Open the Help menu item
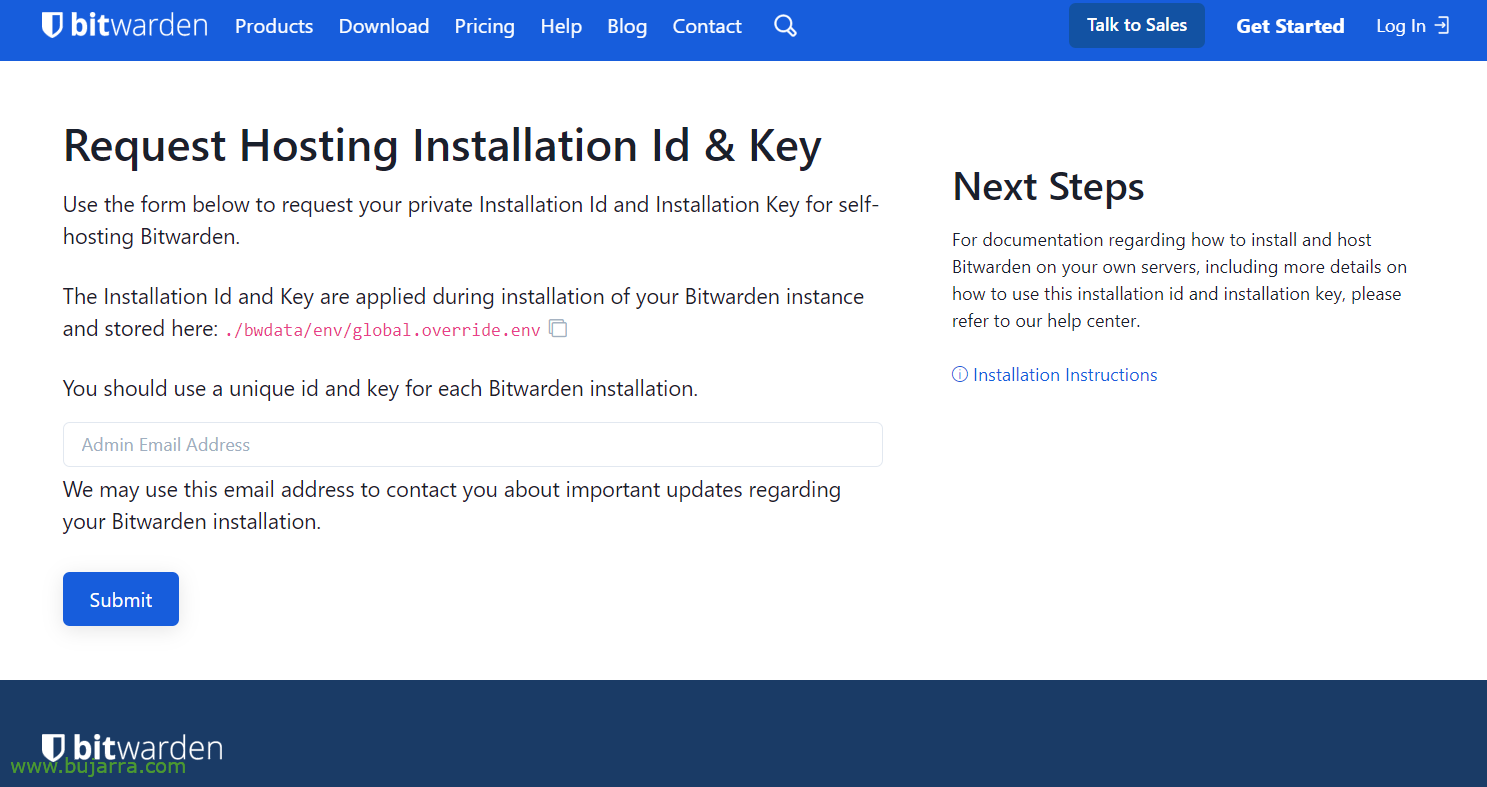Viewport: 1487px width, 787px height. [561, 26]
